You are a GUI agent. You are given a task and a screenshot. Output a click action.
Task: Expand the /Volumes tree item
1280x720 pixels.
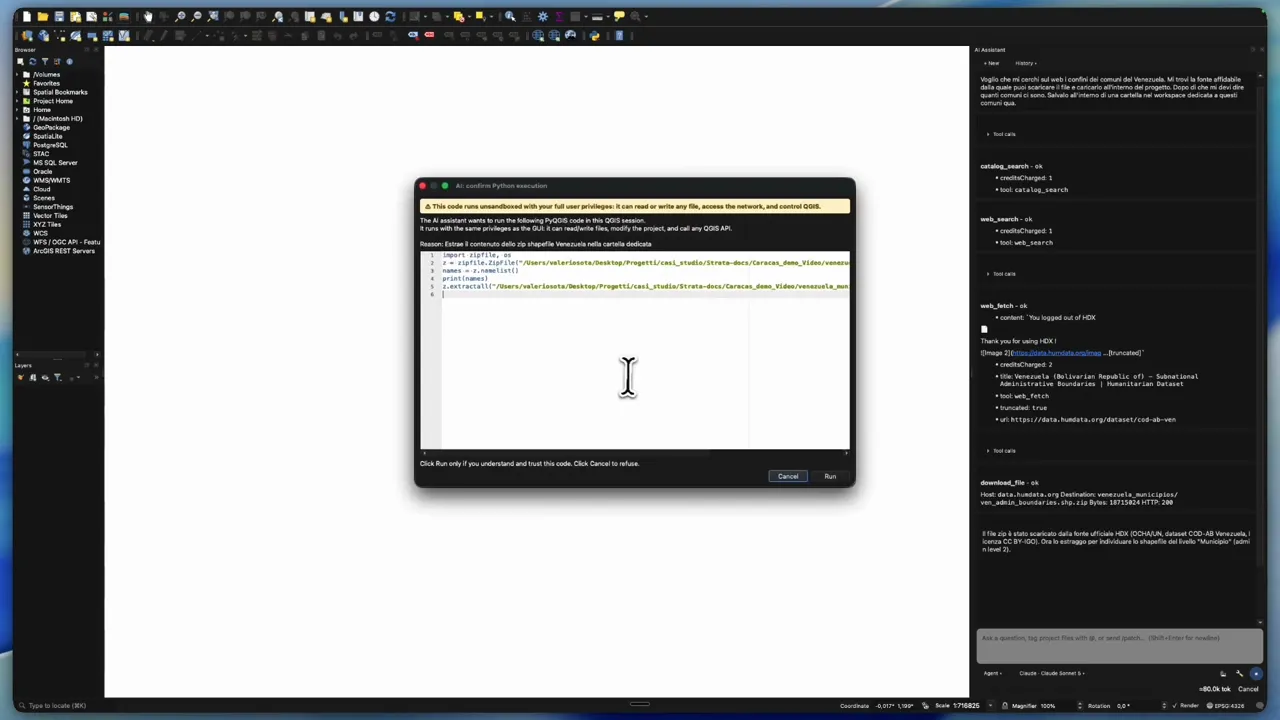pos(18,74)
